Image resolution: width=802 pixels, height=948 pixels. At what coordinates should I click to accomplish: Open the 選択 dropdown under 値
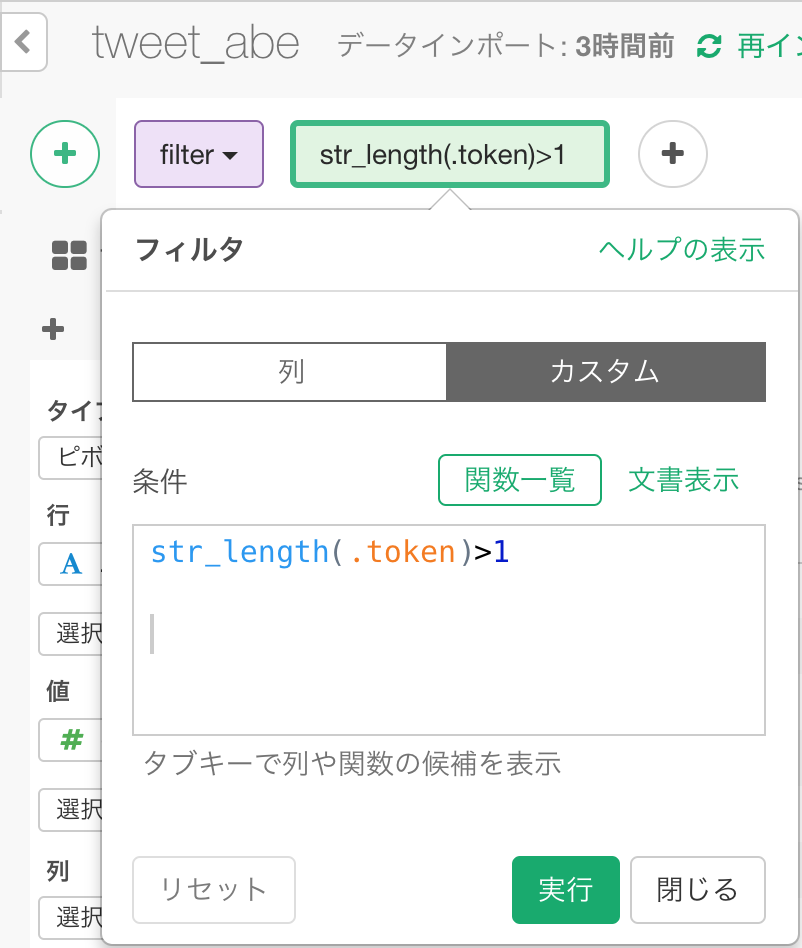[x=71, y=810]
